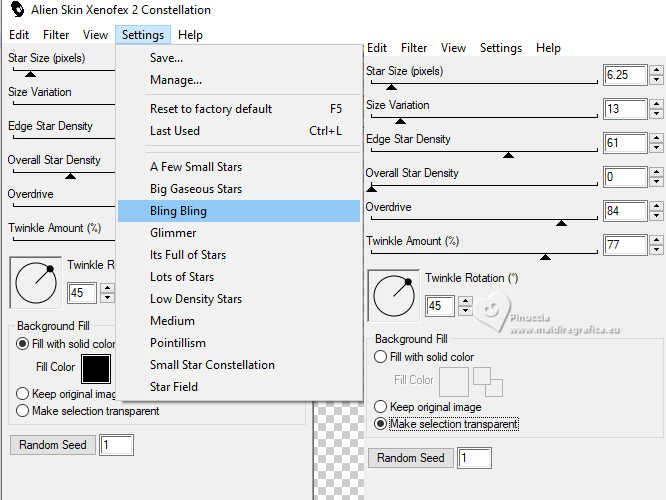Screen dimensions: 666x500
Task: Click Star Size slider handle in left window
Action: pyautogui.click(x=30, y=74)
